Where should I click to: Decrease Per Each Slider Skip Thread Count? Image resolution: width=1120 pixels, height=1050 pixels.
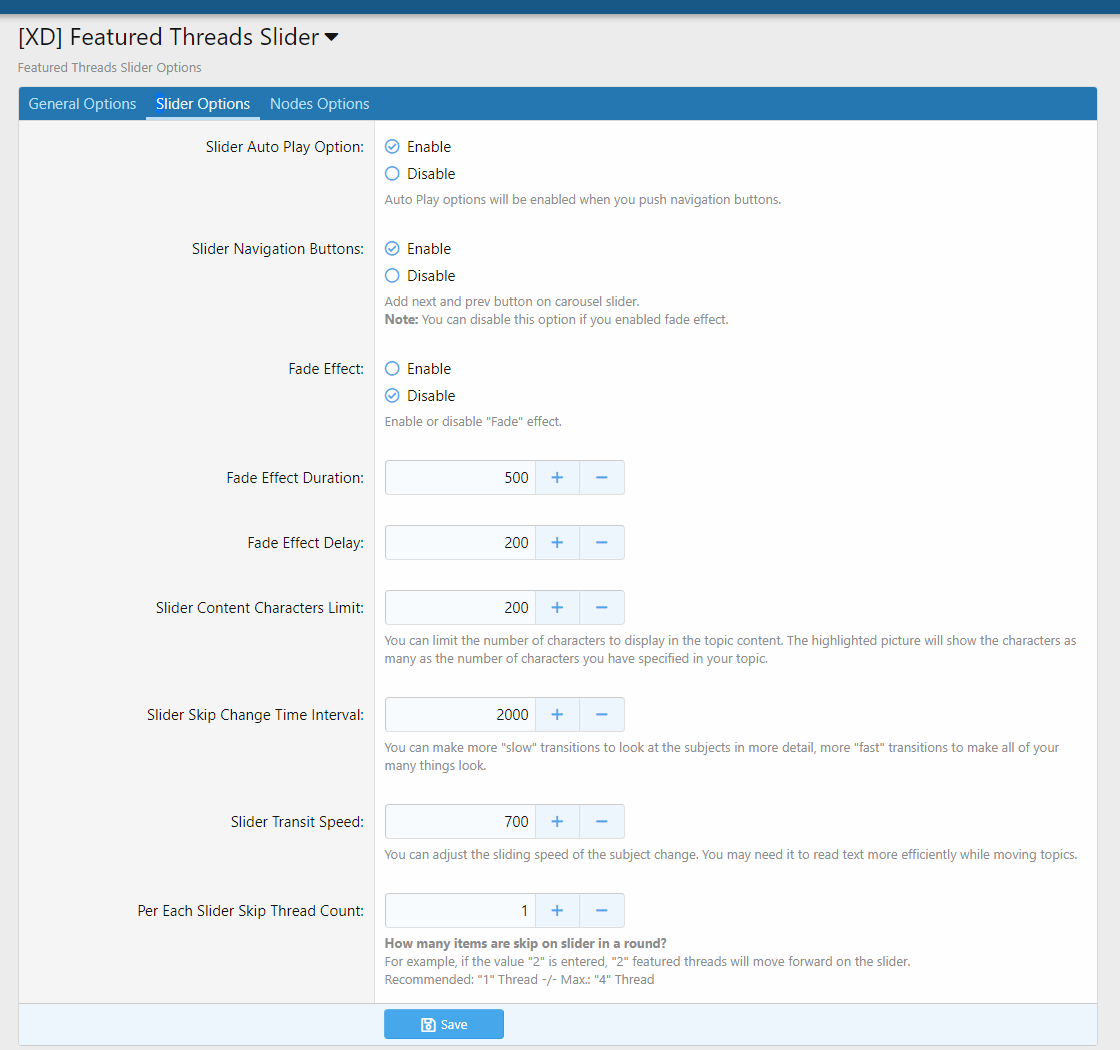tap(602, 911)
